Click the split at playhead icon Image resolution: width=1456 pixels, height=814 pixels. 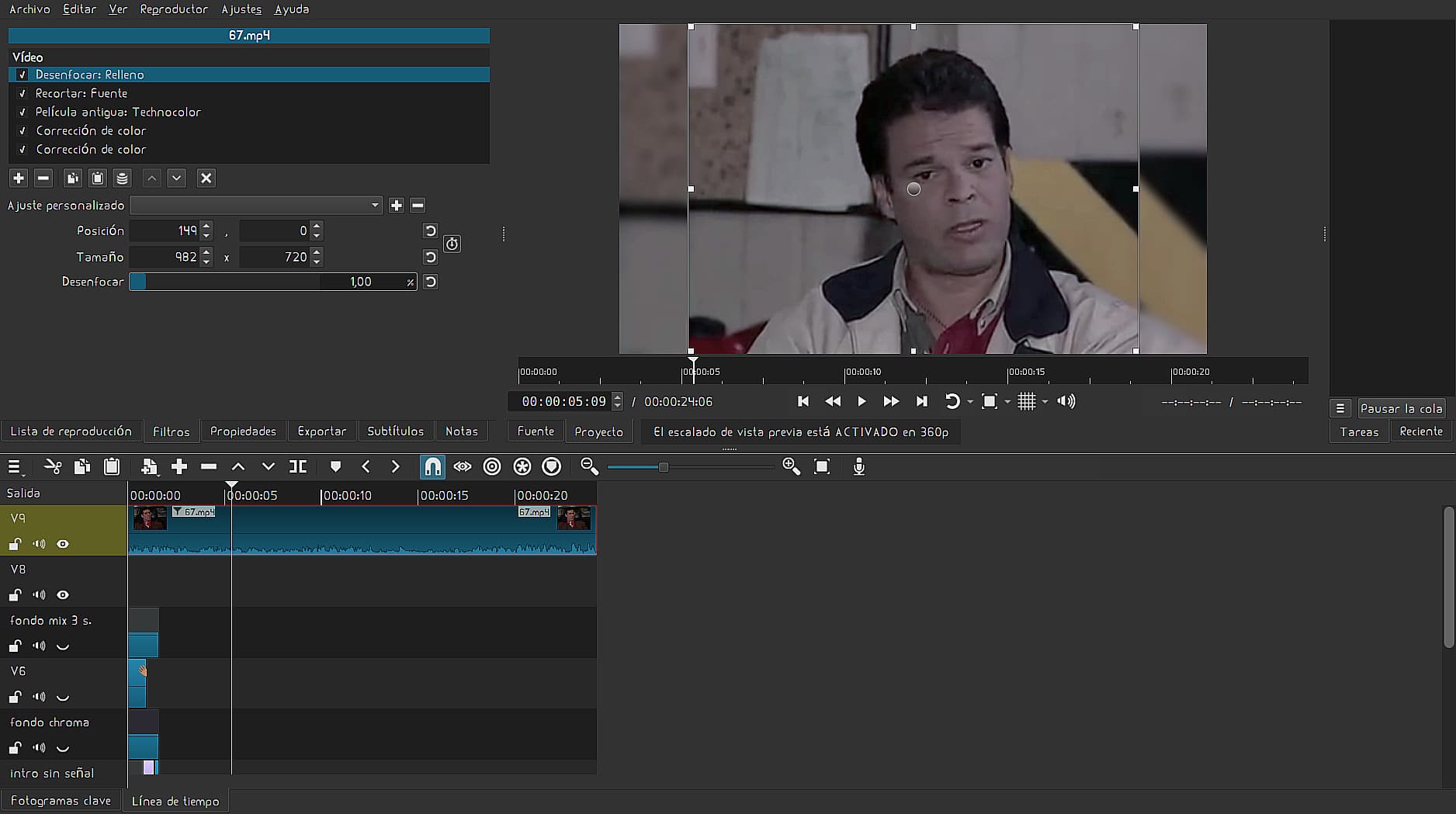tap(298, 466)
